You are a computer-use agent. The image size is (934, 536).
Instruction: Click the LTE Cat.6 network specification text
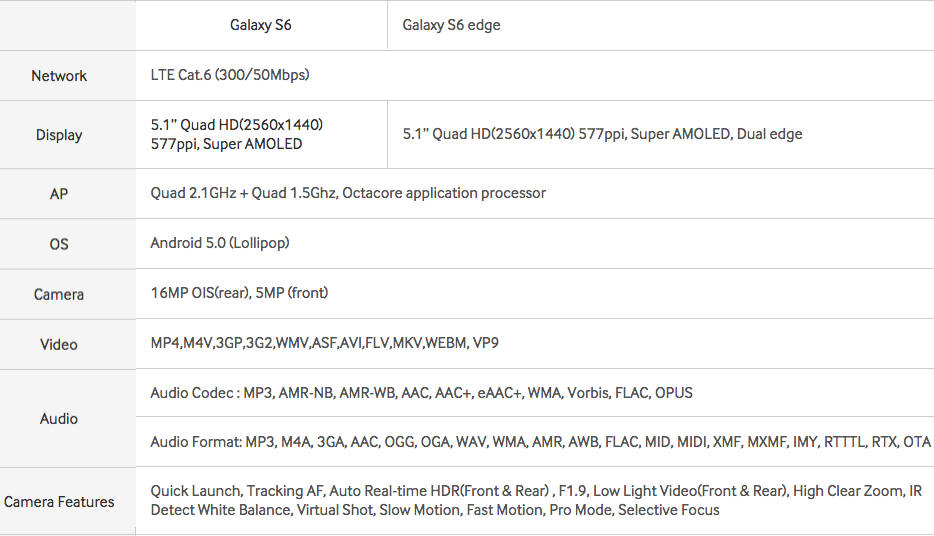[230, 75]
